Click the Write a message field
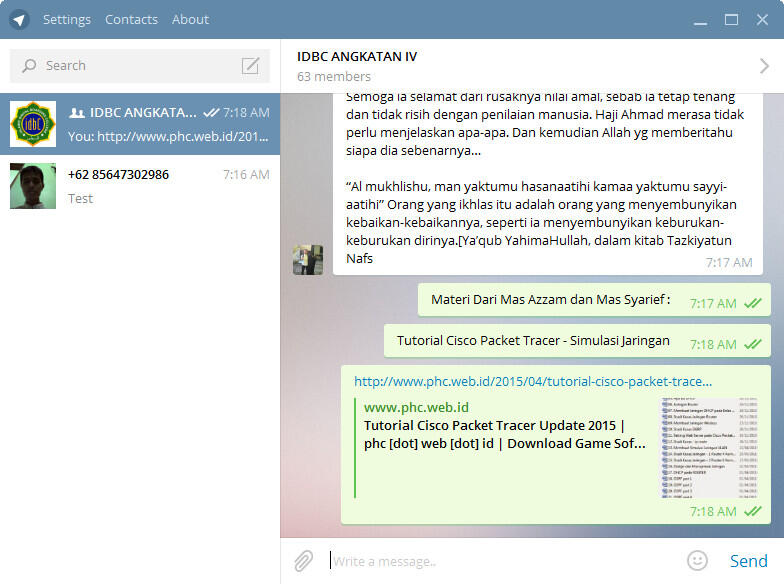This screenshot has height=584, width=784. (502, 562)
